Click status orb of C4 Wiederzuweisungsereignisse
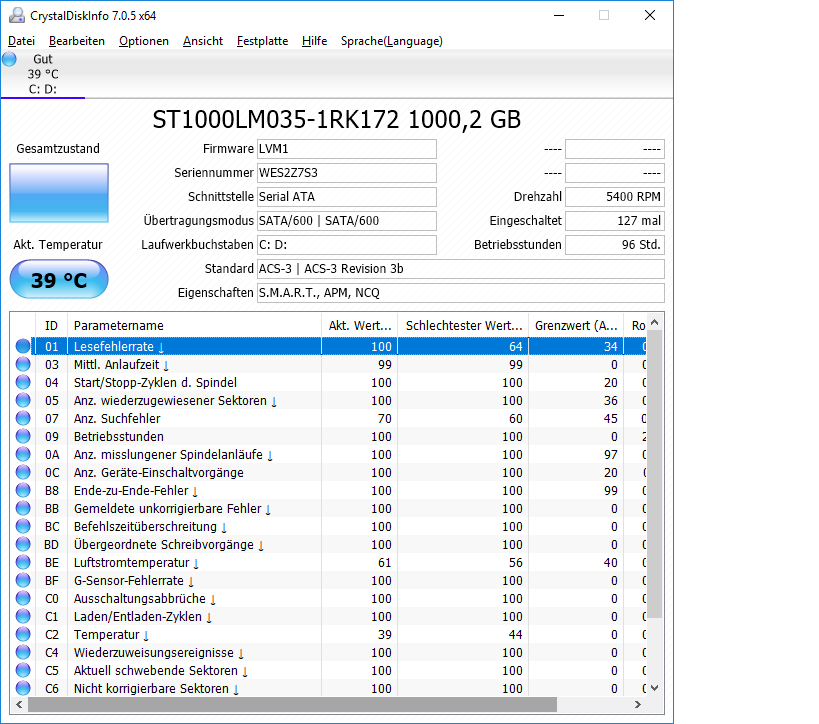Viewport: 819px width, 724px height. pyautogui.click(x=23, y=652)
